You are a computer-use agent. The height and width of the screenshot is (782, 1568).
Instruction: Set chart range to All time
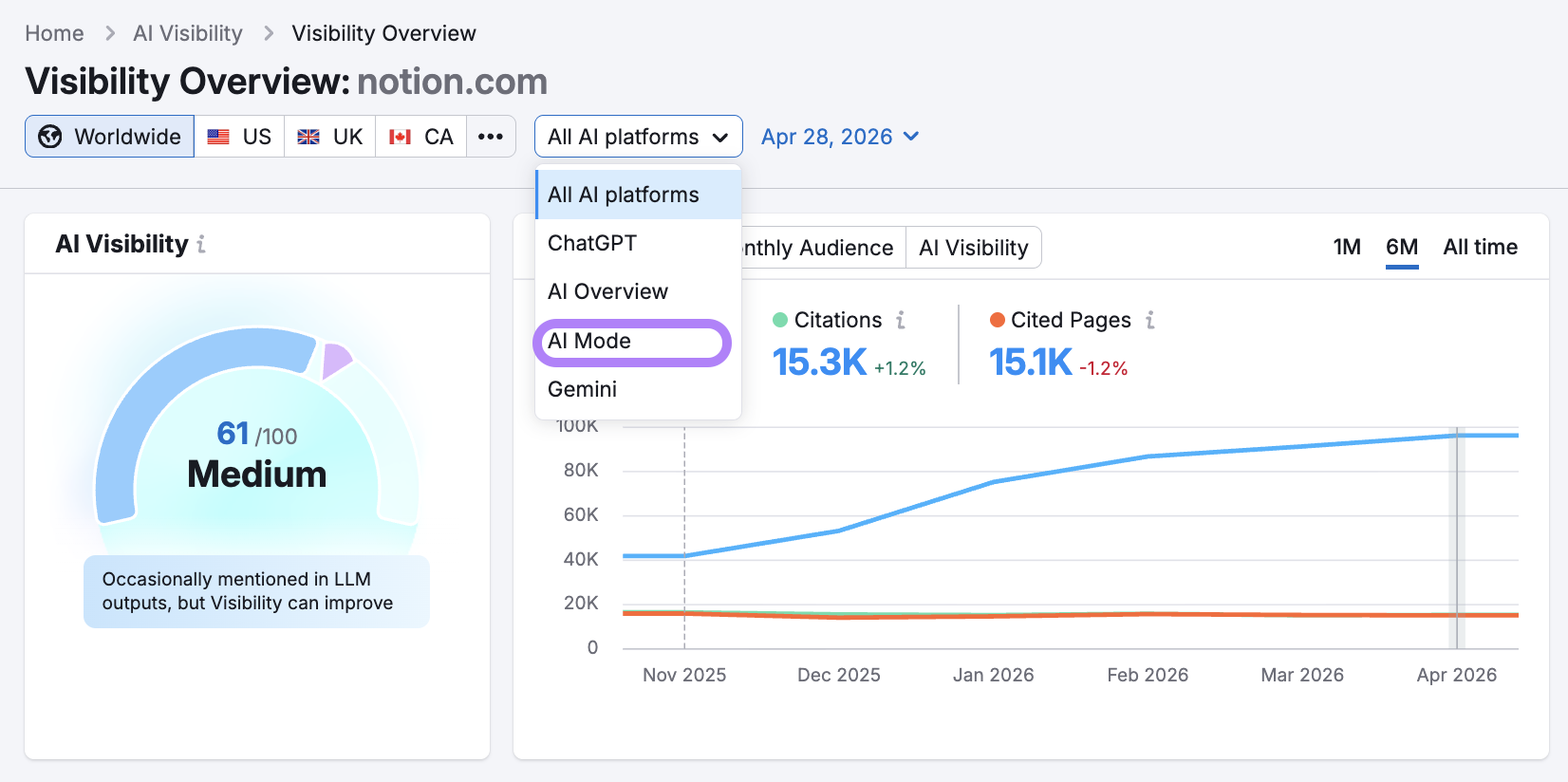click(1480, 248)
